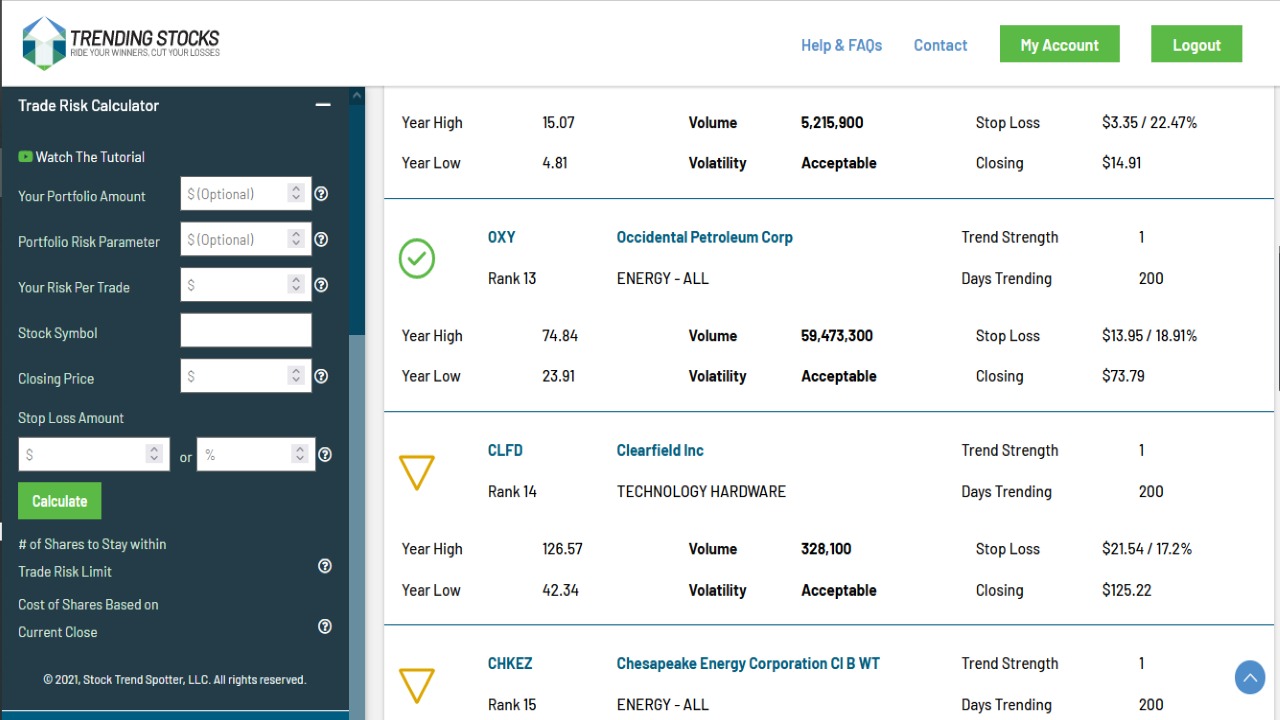Show help for Cost of Shares

click(x=325, y=627)
